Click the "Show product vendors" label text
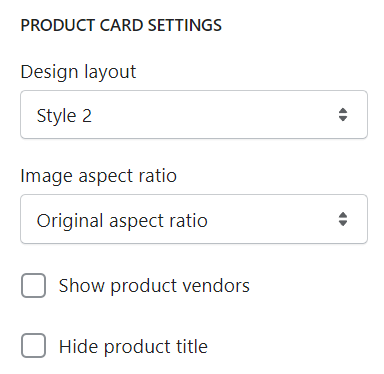This screenshot has width=384, height=374. point(154,286)
